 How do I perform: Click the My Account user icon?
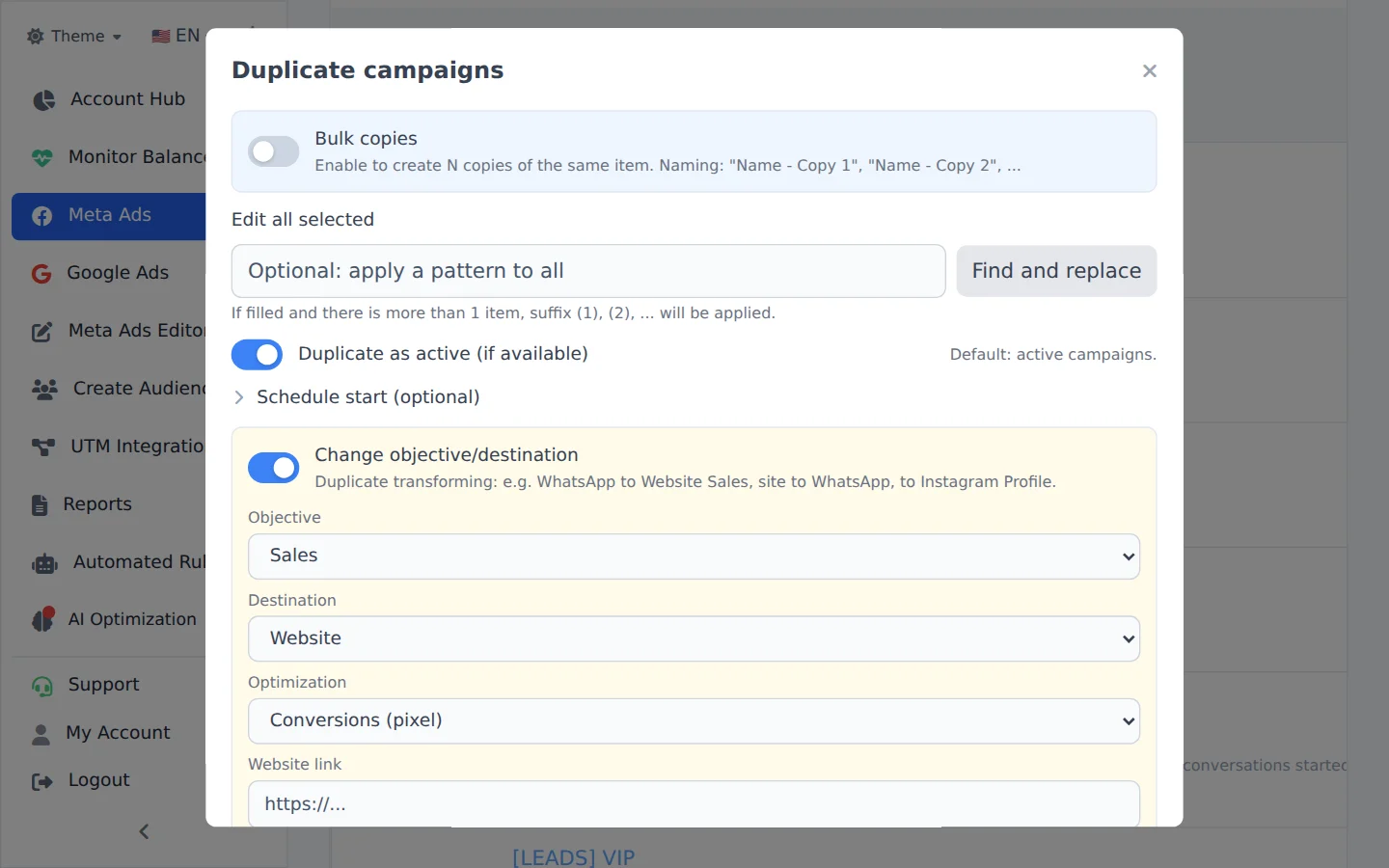point(41,734)
